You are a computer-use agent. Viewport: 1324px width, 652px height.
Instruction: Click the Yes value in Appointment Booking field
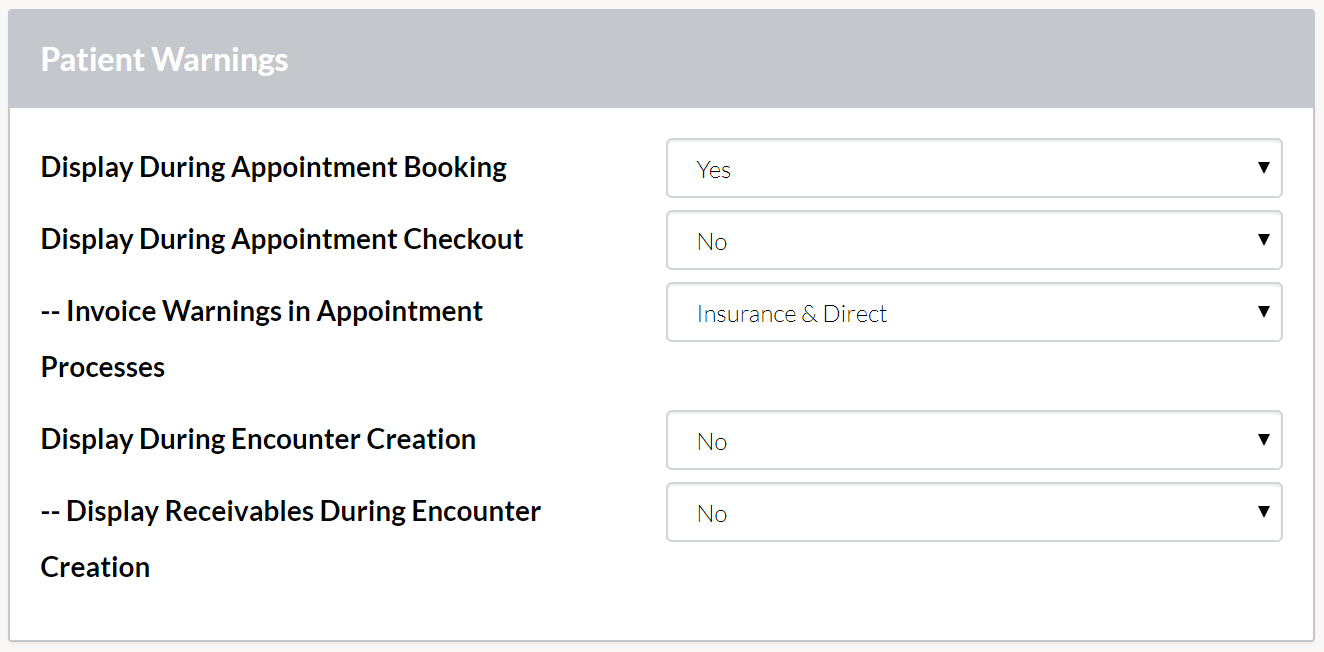(x=714, y=169)
